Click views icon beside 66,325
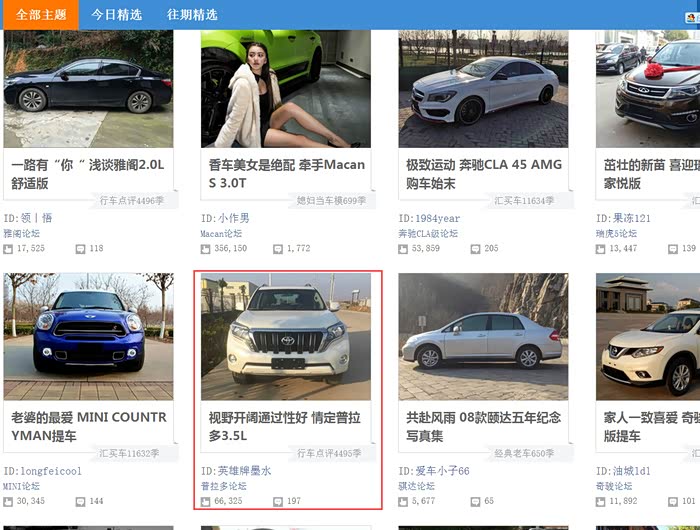 [x=205, y=502]
